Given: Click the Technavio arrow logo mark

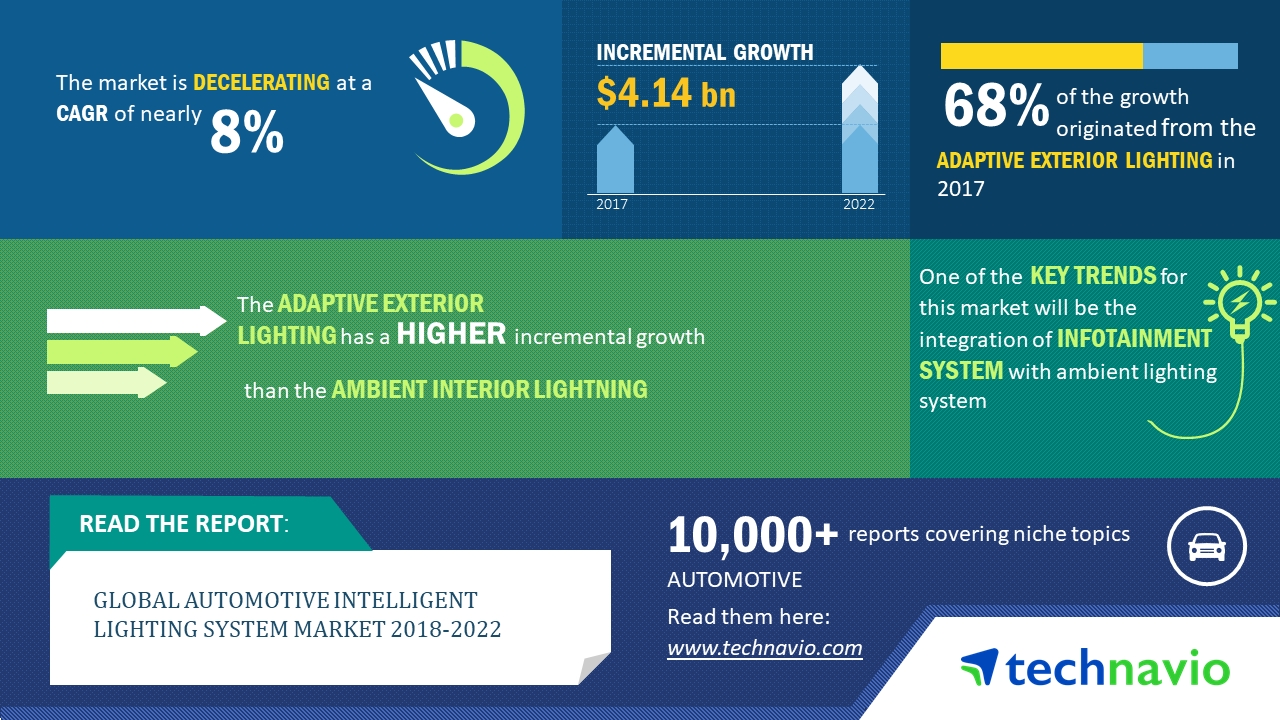Looking at the screenshot, I should pos(979,667).
